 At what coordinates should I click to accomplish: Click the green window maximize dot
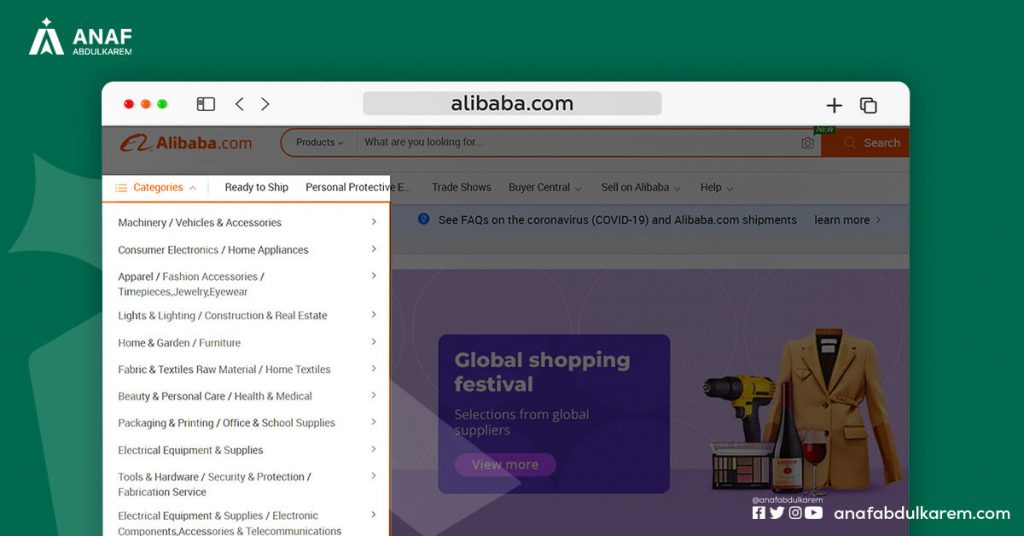(162, 104)
